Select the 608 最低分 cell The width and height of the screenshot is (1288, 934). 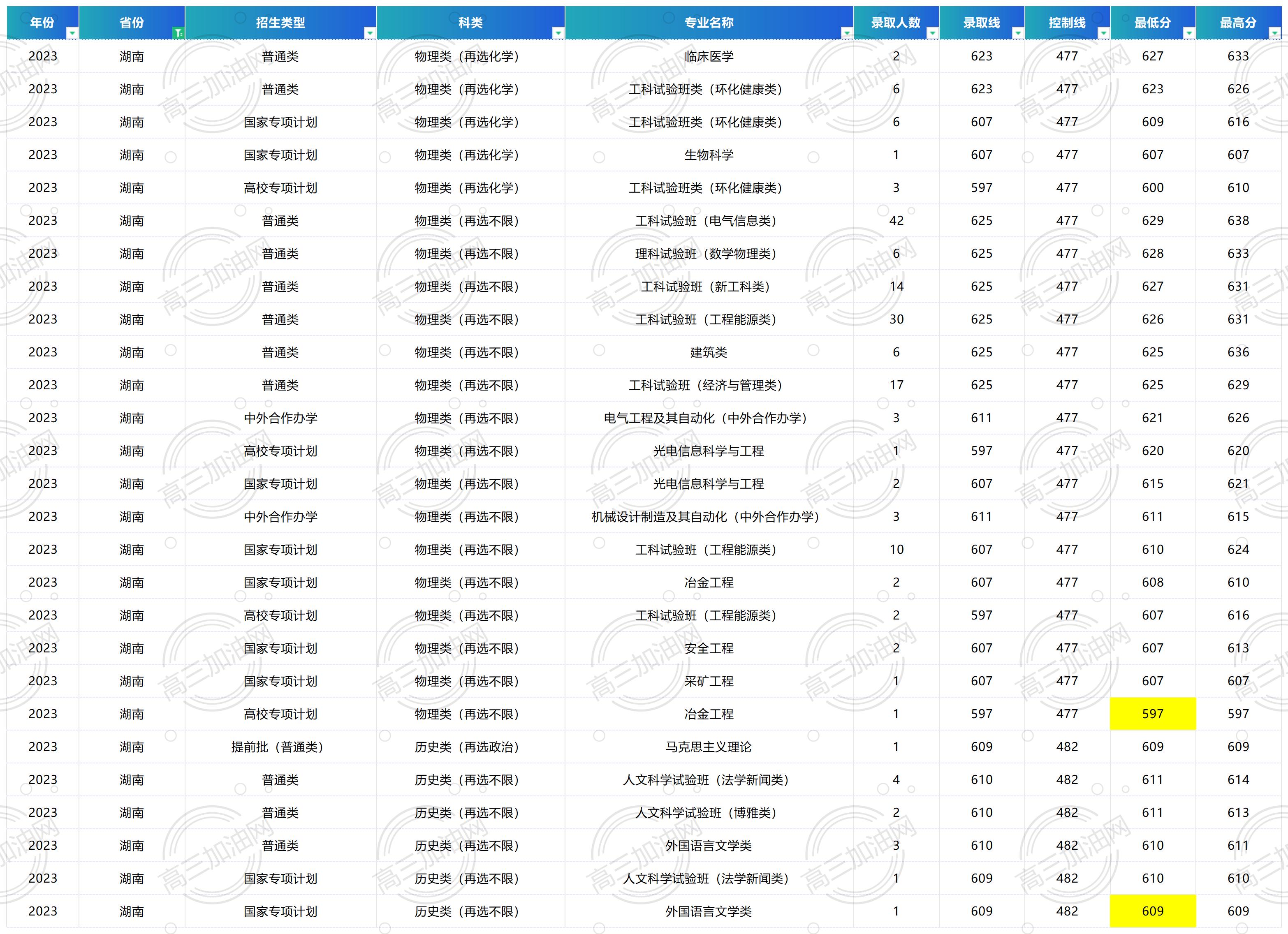click(x=1153, y=583)
